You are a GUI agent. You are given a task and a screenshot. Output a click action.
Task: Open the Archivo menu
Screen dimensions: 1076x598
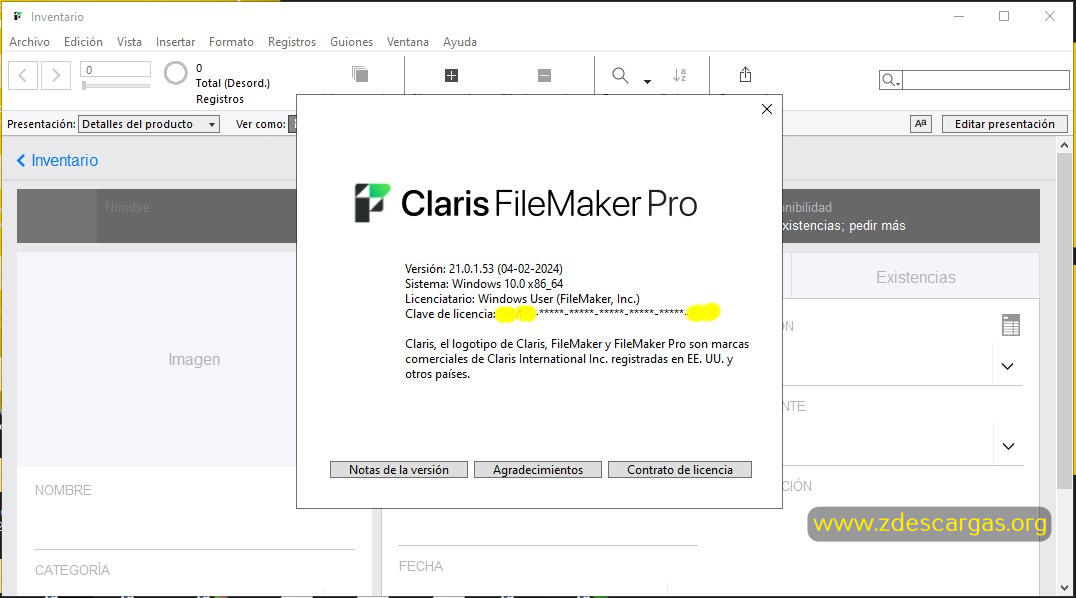point(30,42)
